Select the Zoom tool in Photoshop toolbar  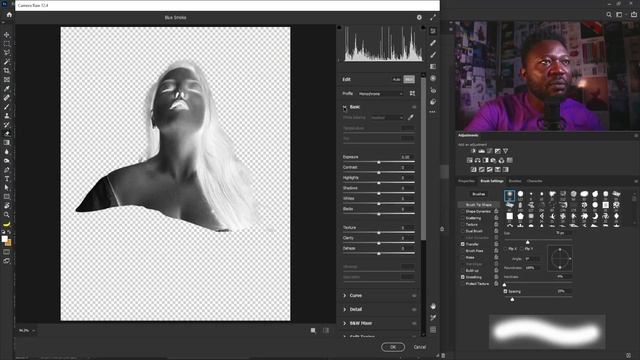[x=7, y=215]
